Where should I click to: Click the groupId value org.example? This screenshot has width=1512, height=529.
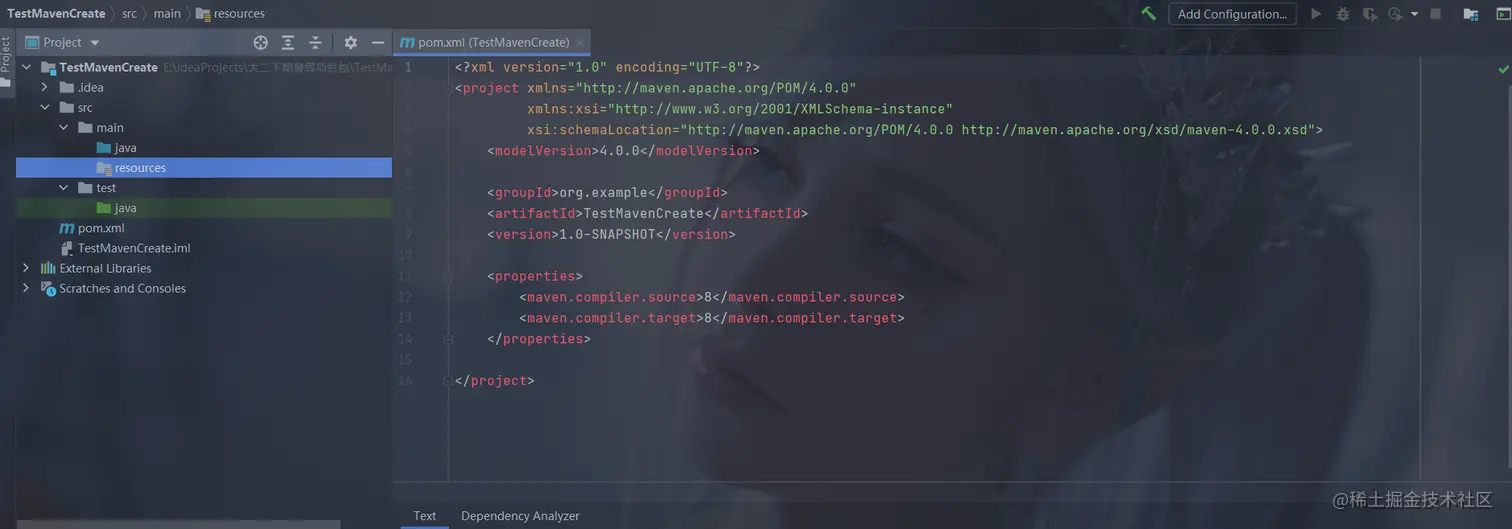[x=603, y=193]
